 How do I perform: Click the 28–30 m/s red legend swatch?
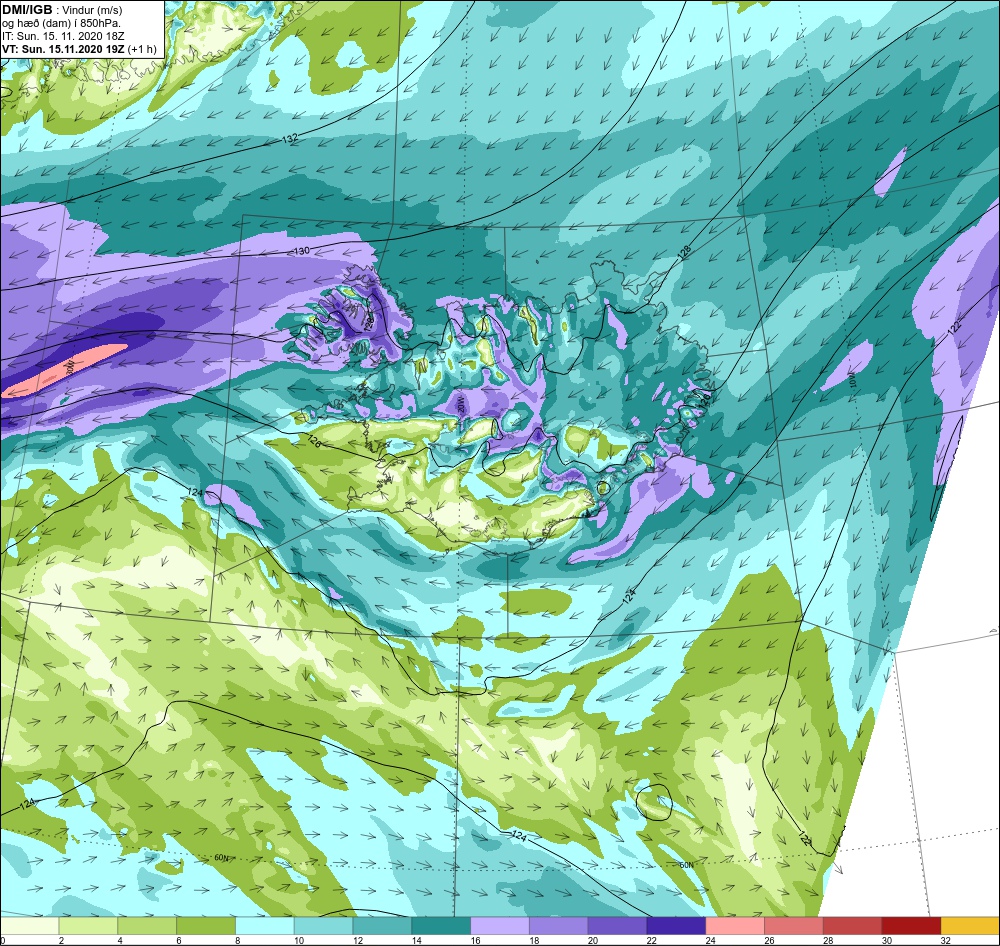[853, 925]
